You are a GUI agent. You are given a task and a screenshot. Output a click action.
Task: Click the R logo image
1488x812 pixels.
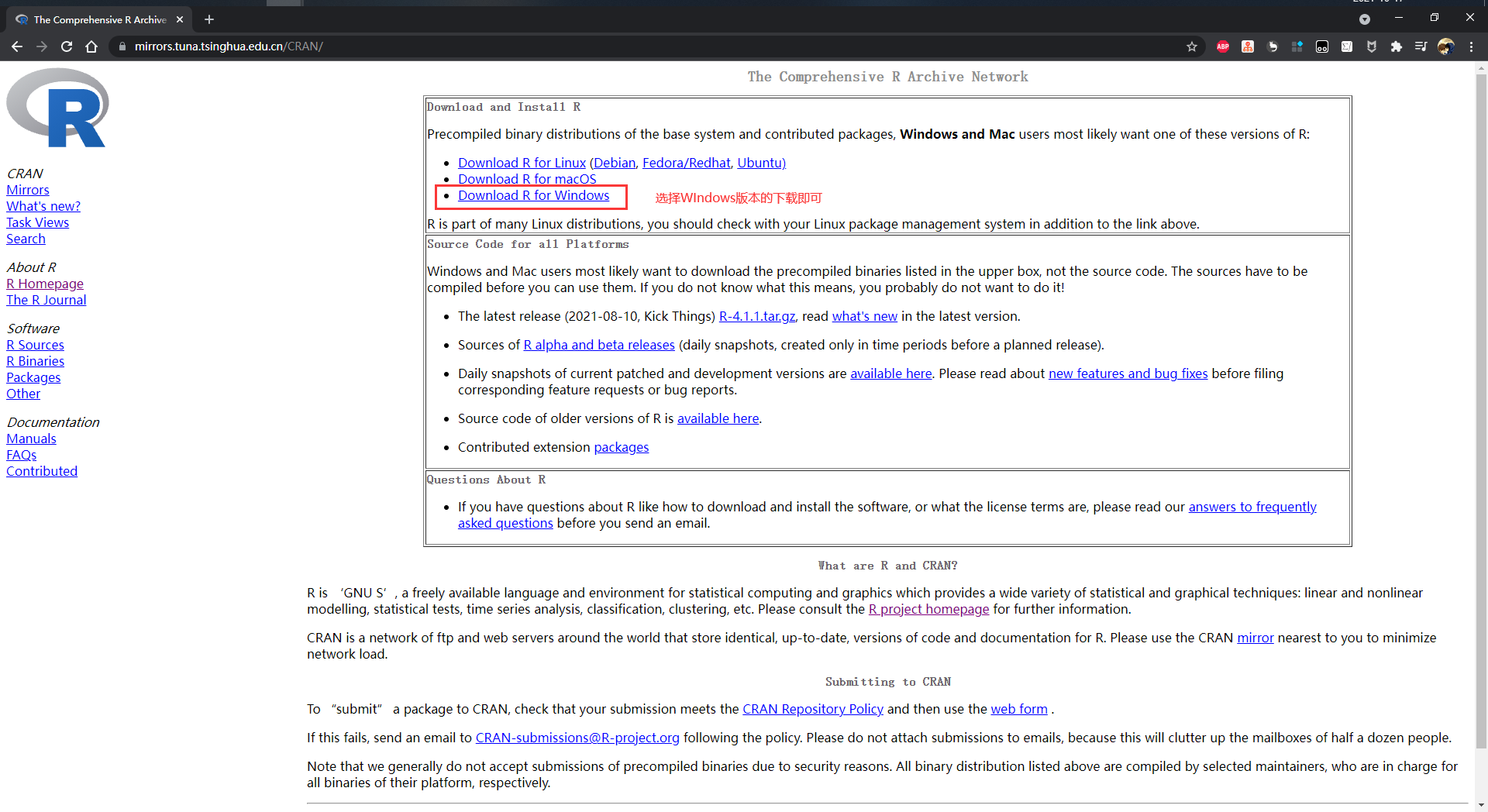click(57, 108)
